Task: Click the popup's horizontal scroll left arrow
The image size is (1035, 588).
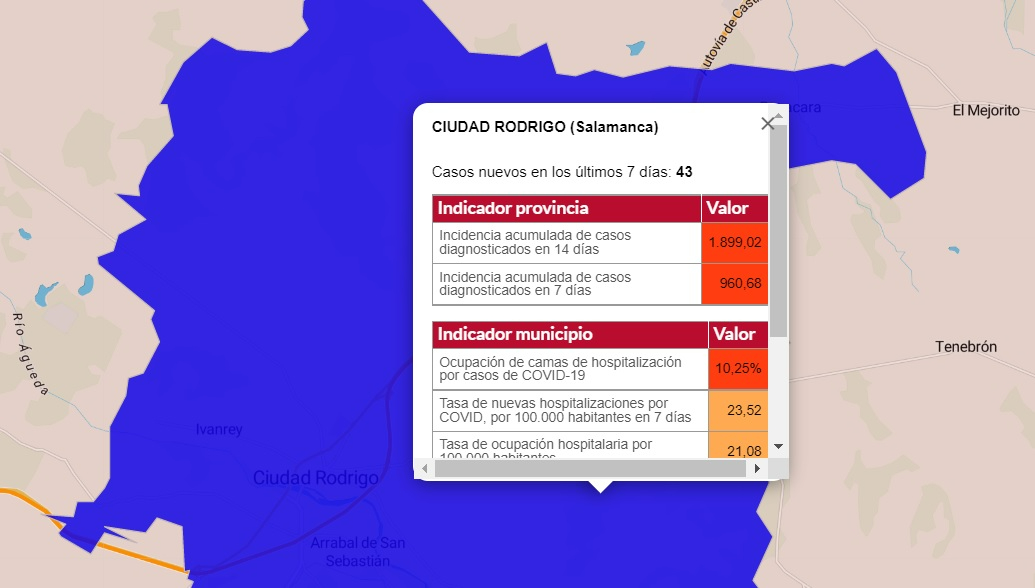Action: (x=424, y=468)
